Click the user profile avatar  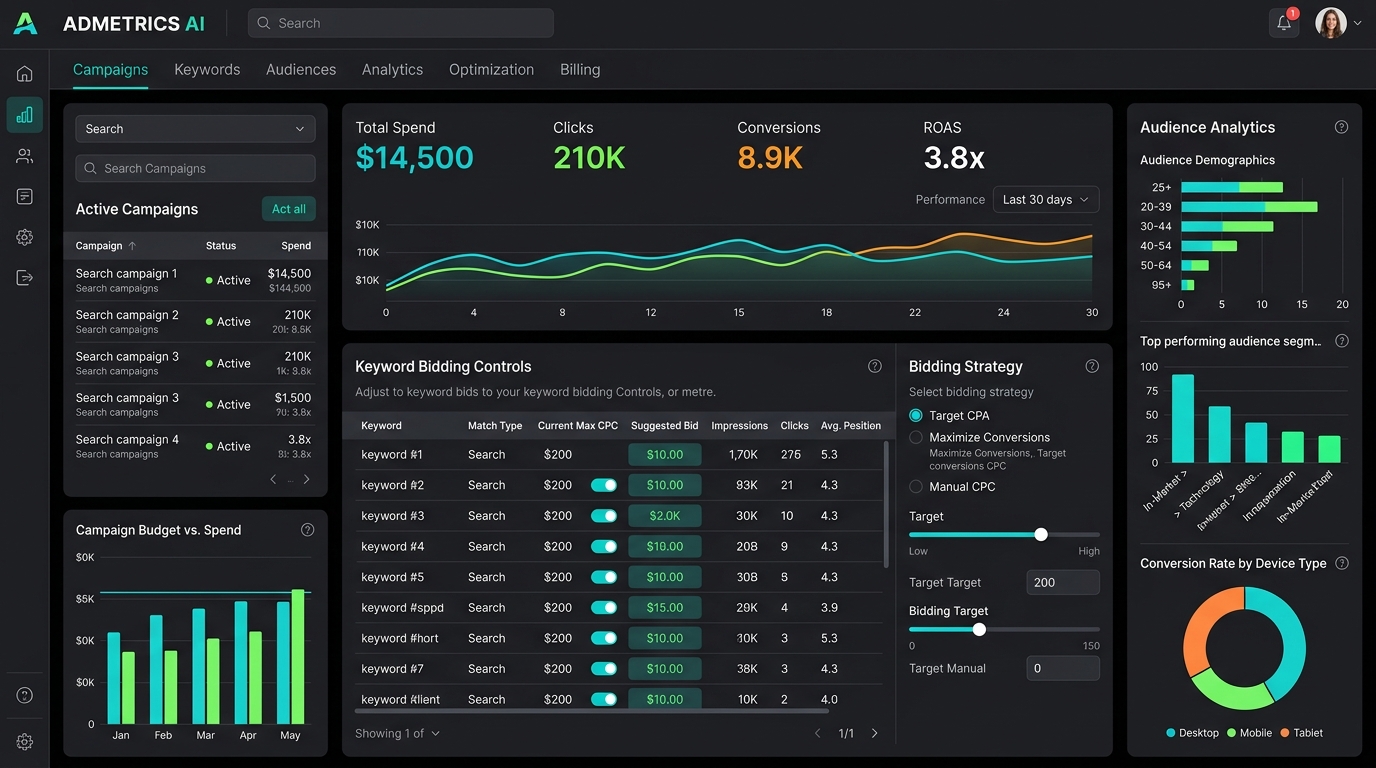1331,23
